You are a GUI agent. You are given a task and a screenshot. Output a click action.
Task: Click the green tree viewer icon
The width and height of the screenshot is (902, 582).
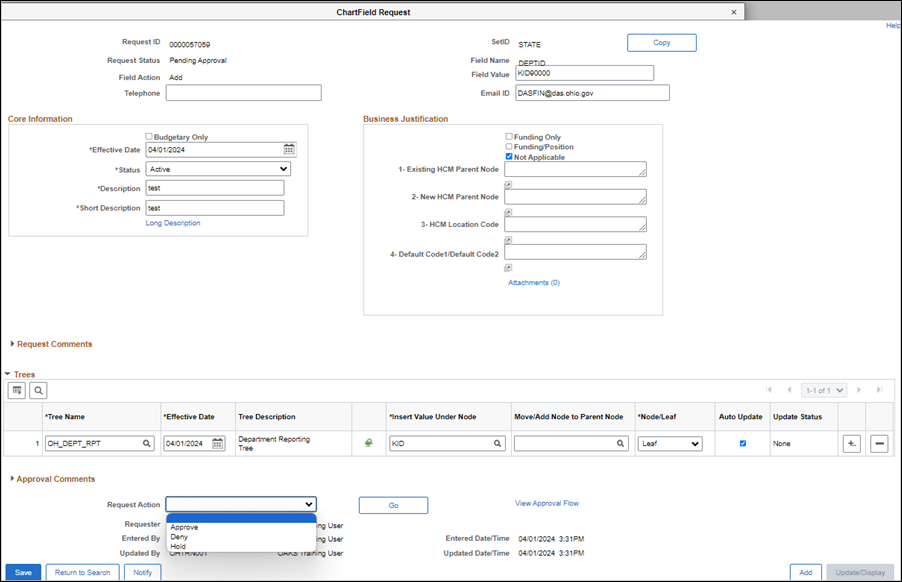[x=369, y=443]
